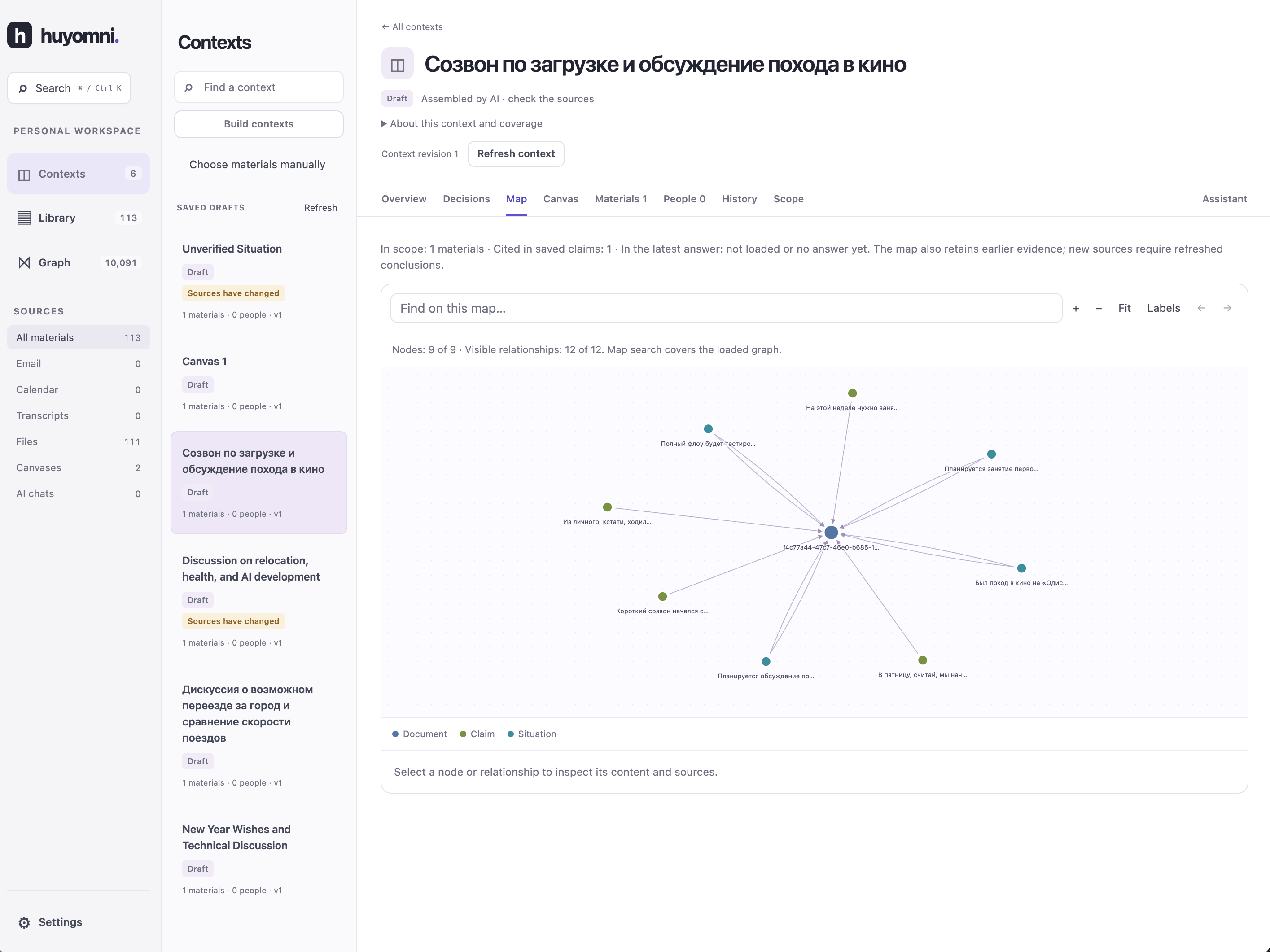This screenshot has width=1270, height=952.
Task: Click the magnifier in Find a context
Action: click(188, 88)
